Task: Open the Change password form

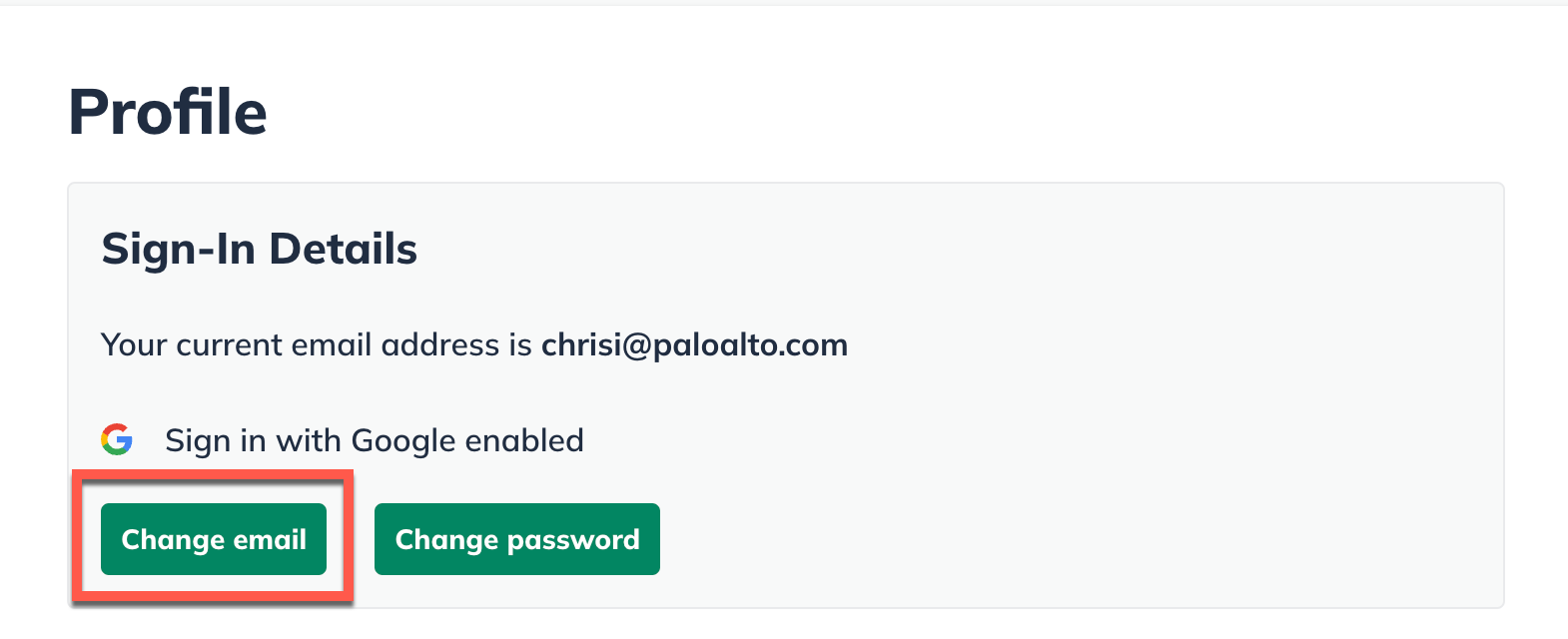Action: [516, 539]
